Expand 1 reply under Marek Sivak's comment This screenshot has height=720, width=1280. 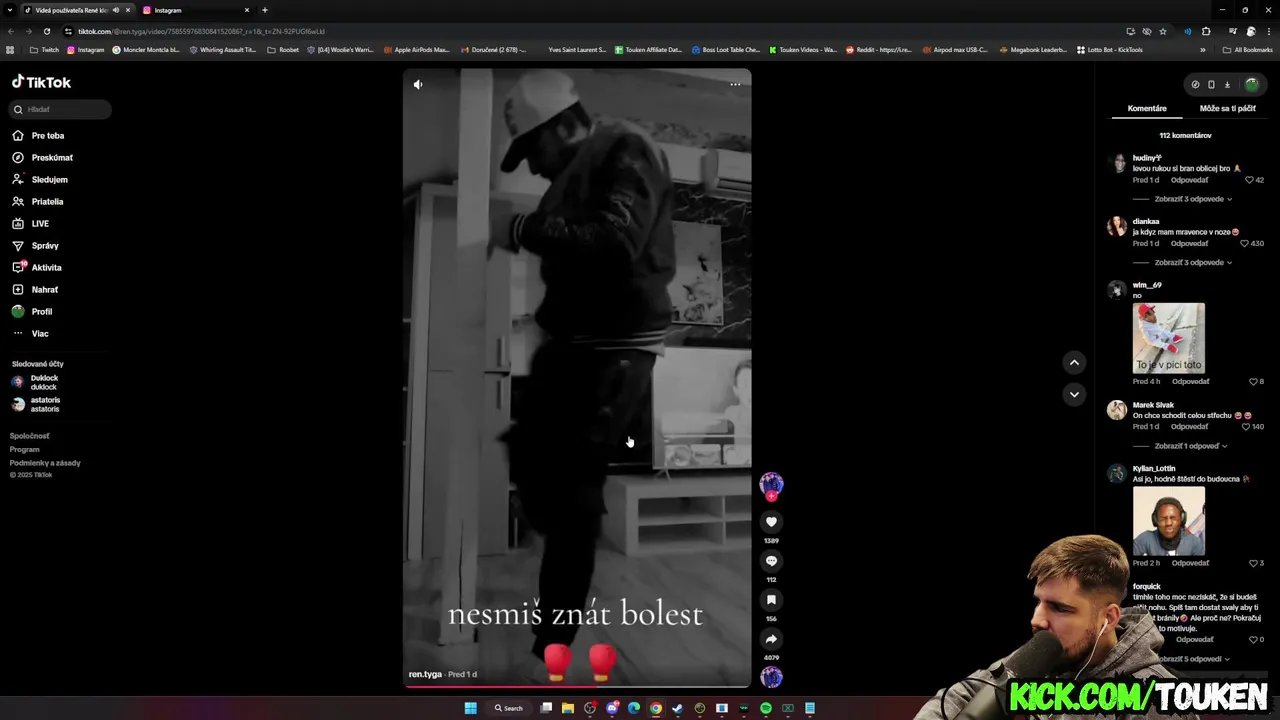pyautogui.click(x=1190, y=446)
